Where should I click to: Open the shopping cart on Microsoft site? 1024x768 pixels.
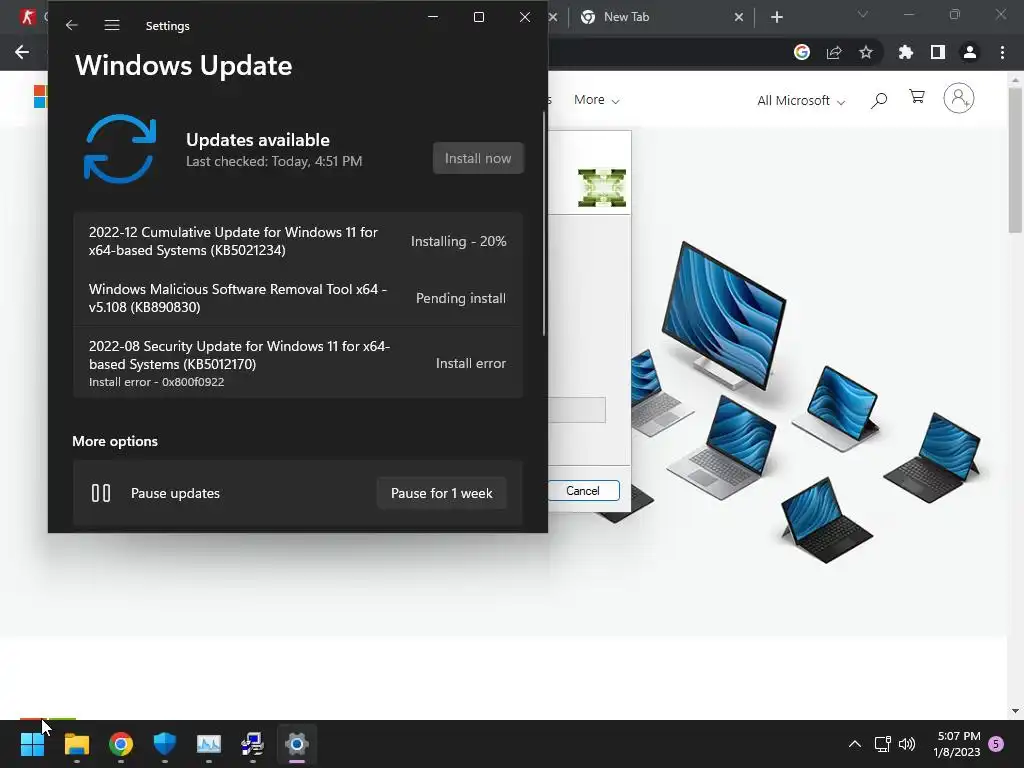point(917,97)
